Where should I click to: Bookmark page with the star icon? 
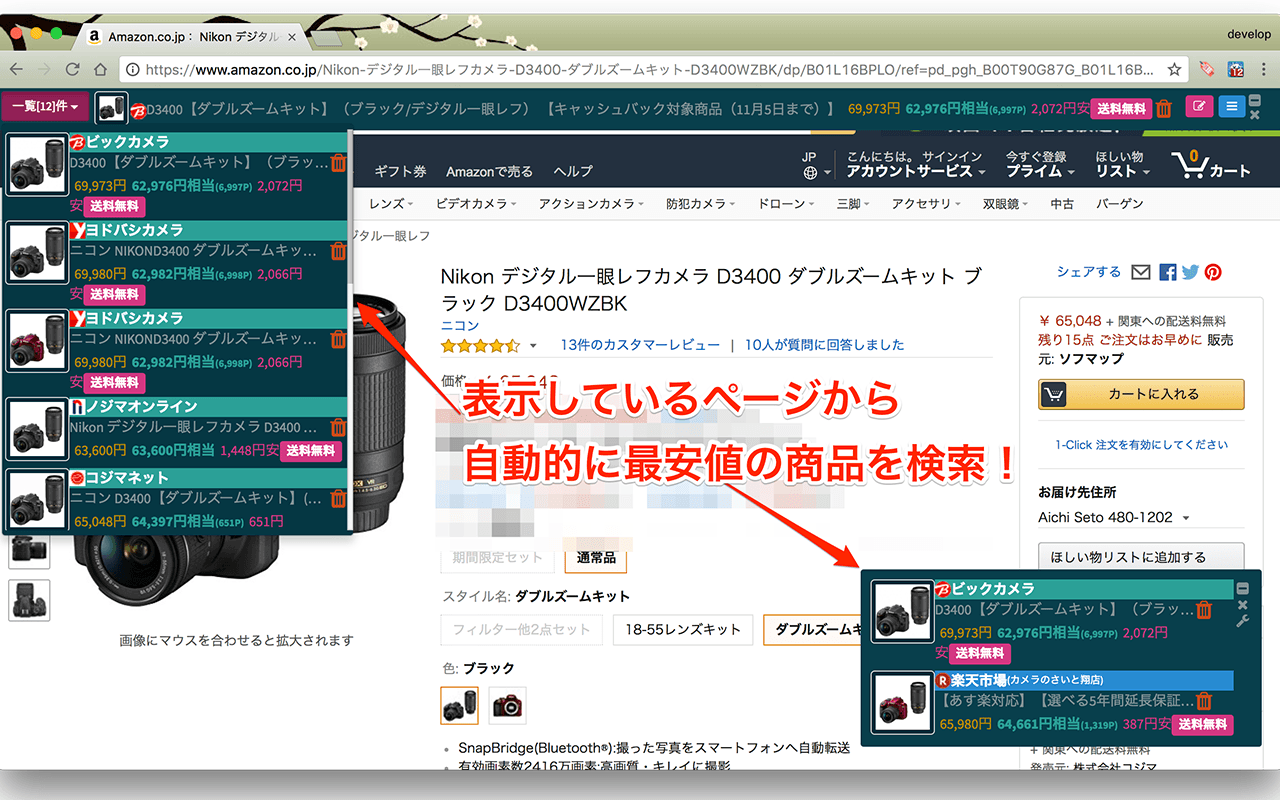tap(1175, 69)
